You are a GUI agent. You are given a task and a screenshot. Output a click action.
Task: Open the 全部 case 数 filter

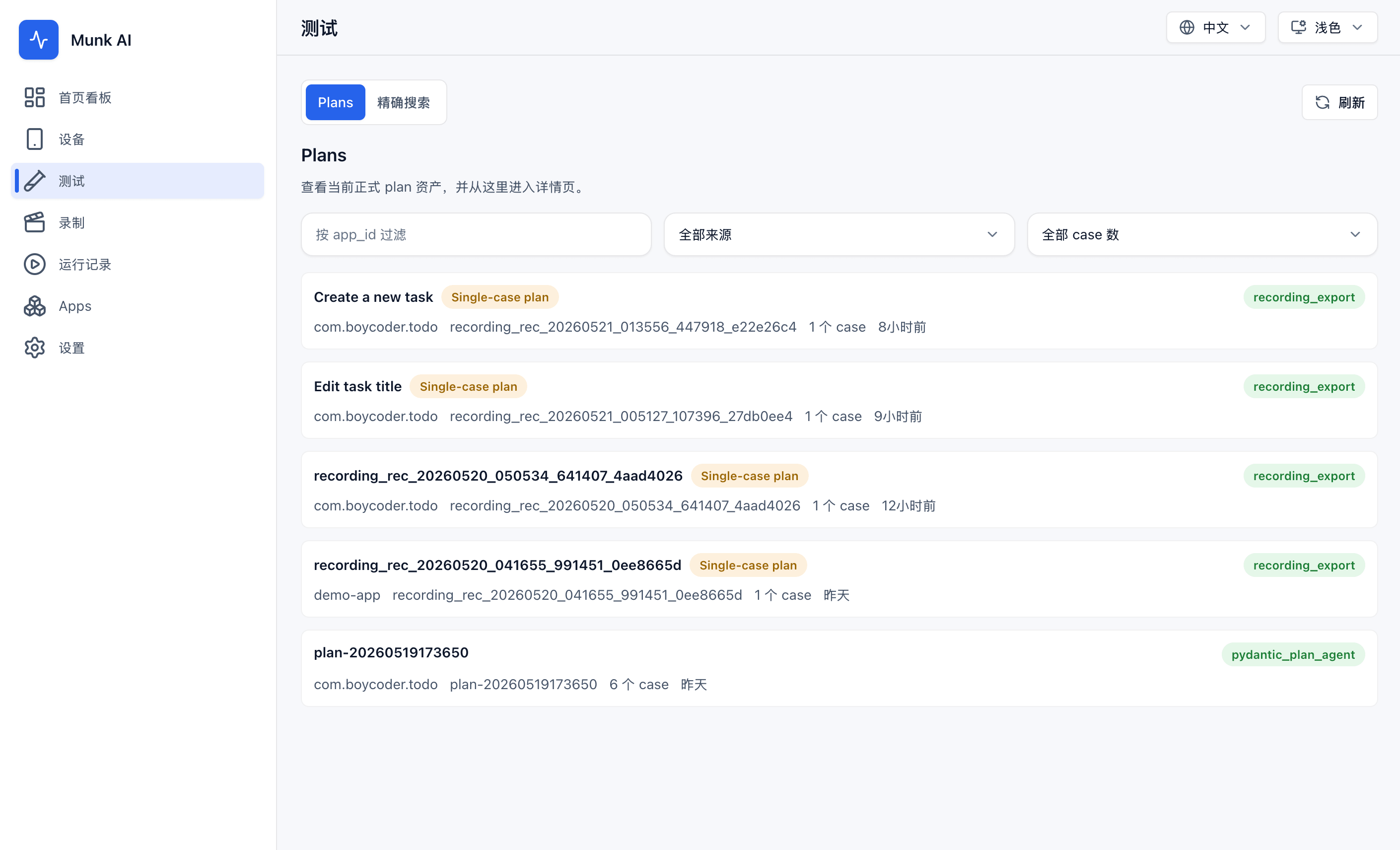coord(1202,235)
